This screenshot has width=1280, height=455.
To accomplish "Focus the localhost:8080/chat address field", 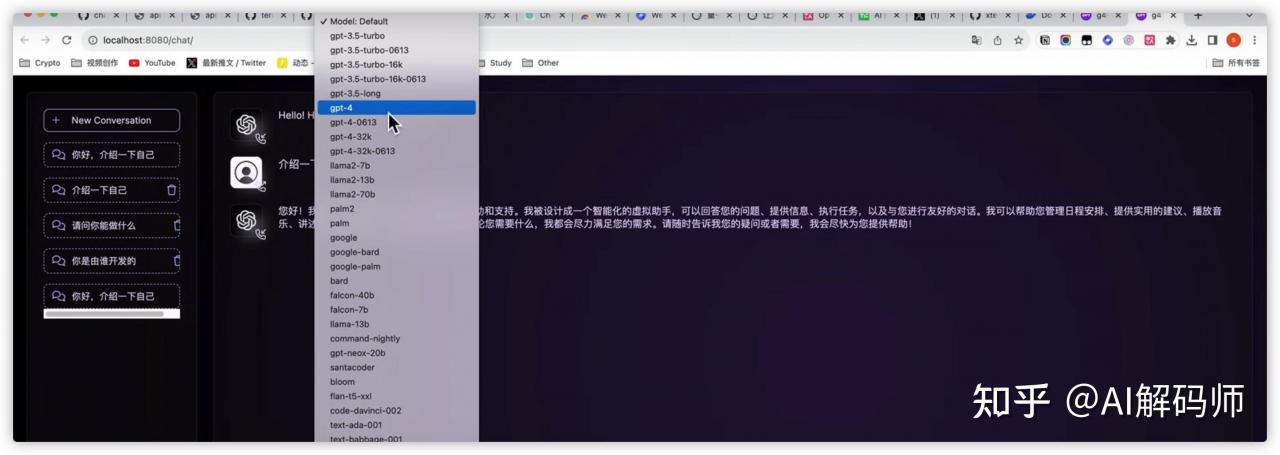I will tap(520, 40).
